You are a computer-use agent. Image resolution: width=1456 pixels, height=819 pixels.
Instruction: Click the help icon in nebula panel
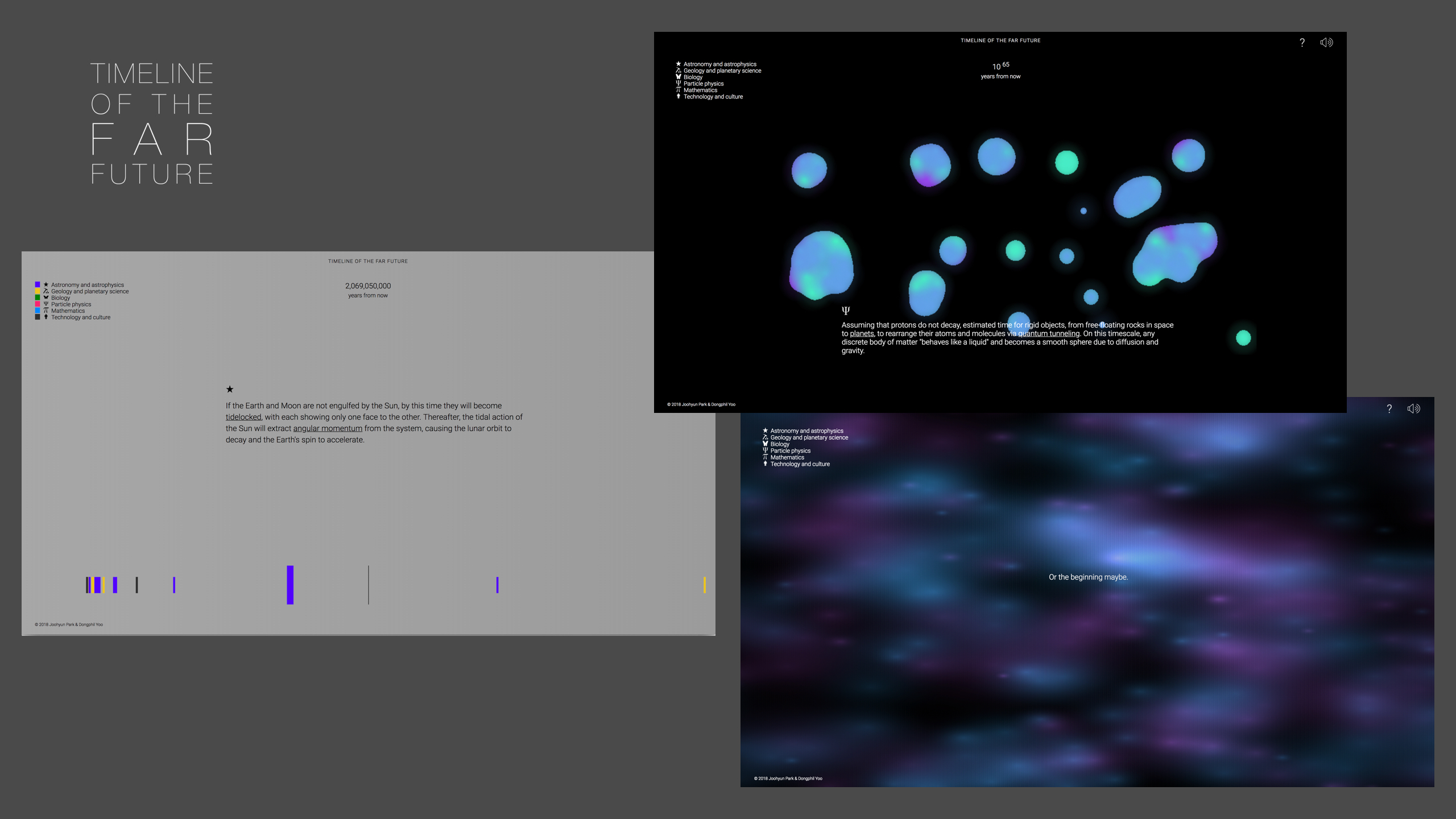[1389, 409]
